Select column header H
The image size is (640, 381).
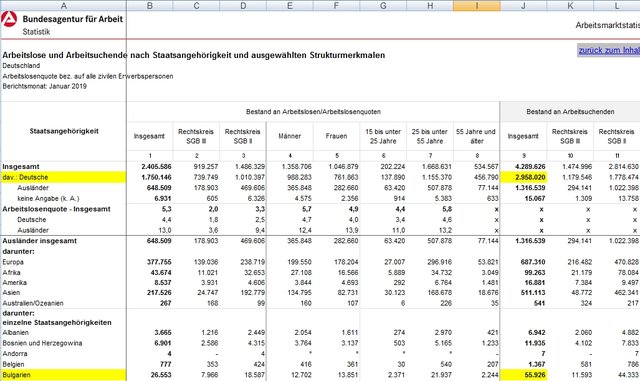click(x=430, y=5)
